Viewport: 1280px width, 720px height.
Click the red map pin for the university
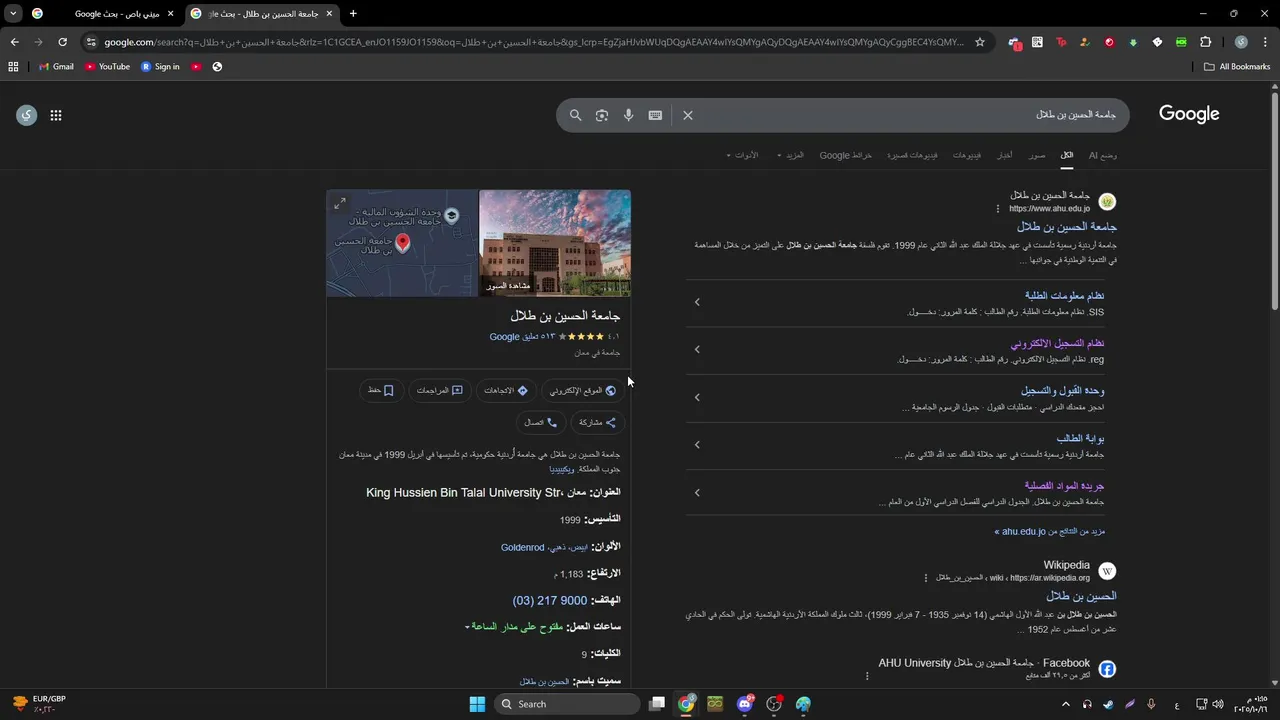click(403, 243)
